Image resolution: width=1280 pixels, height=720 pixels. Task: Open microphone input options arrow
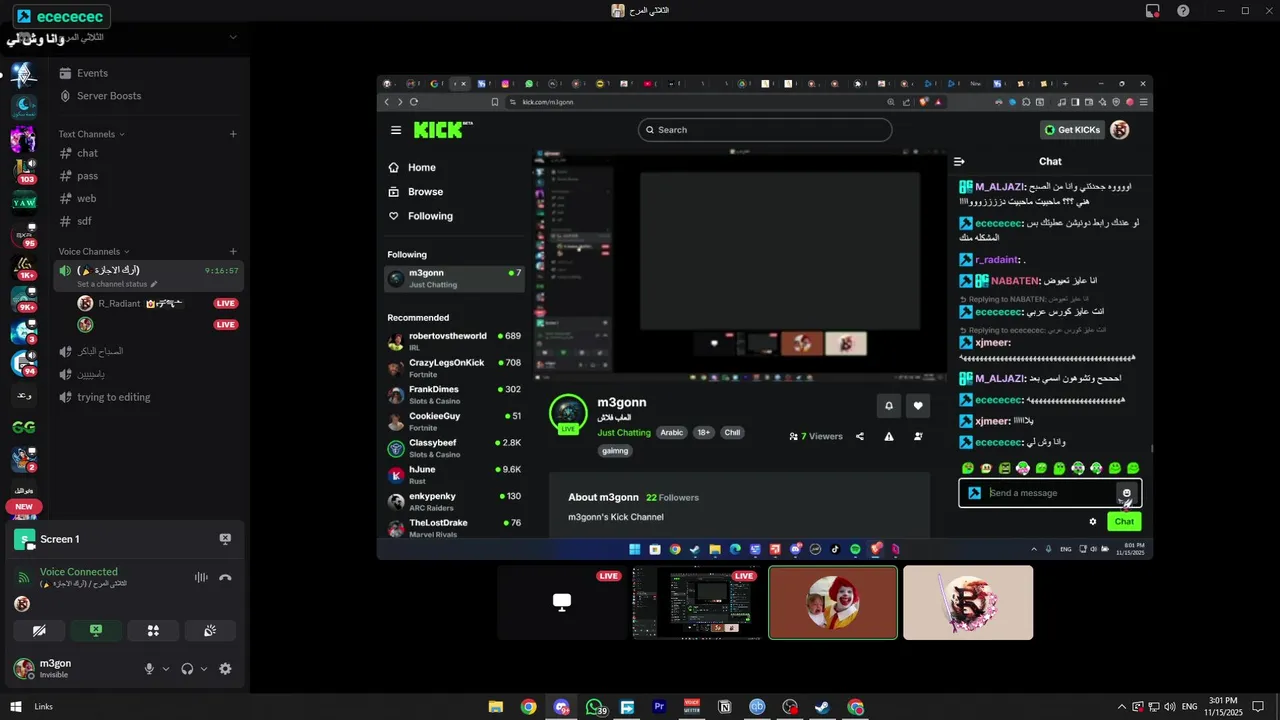tap(166, 669)
